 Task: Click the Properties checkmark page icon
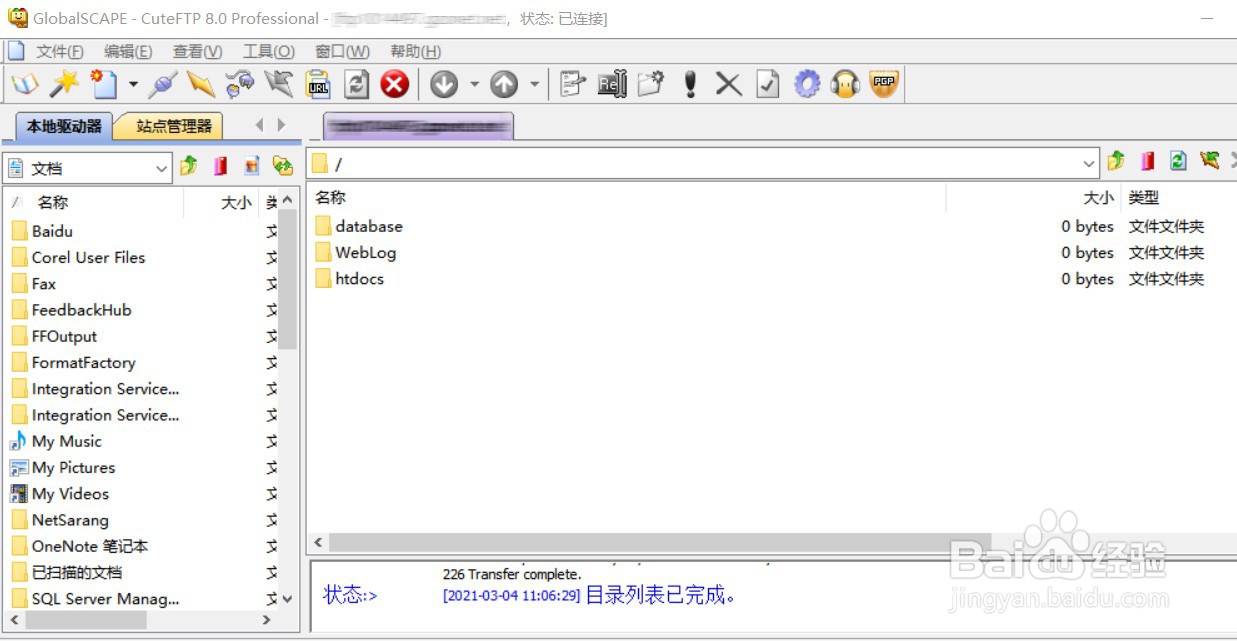click(767, 84)
